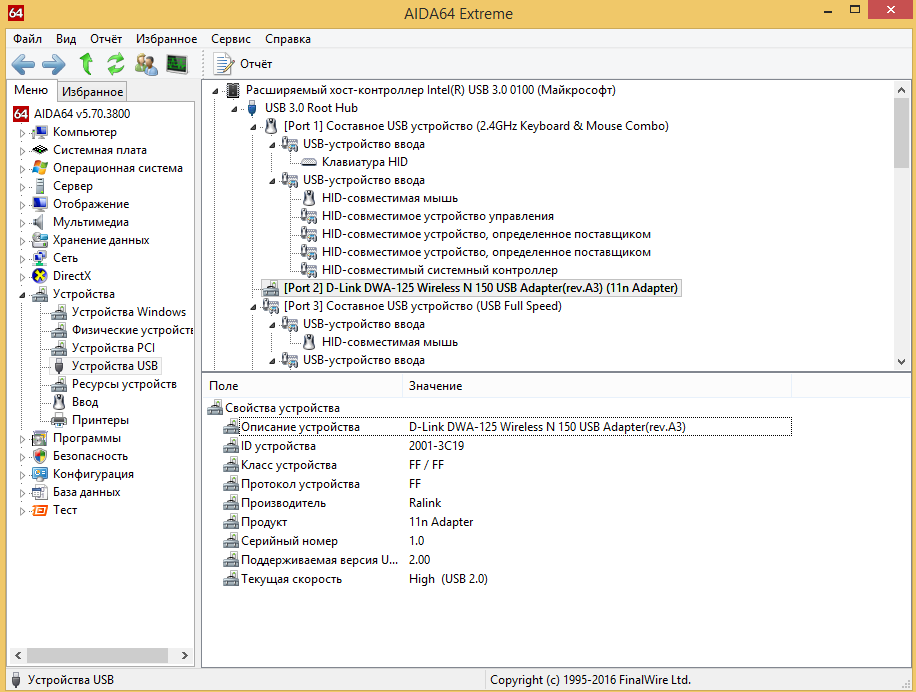The height and width of the screenshot is (692, 916).
Task: Click the Ввод mouse icon
Action: click(59, 402)
